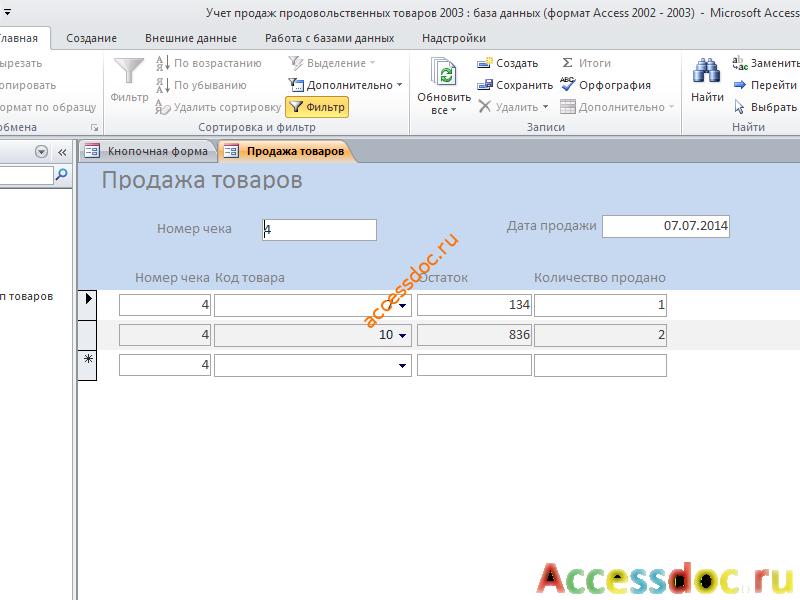Click the Копировать copy command
Screen dimensions: 800x600
pos(28,85)
